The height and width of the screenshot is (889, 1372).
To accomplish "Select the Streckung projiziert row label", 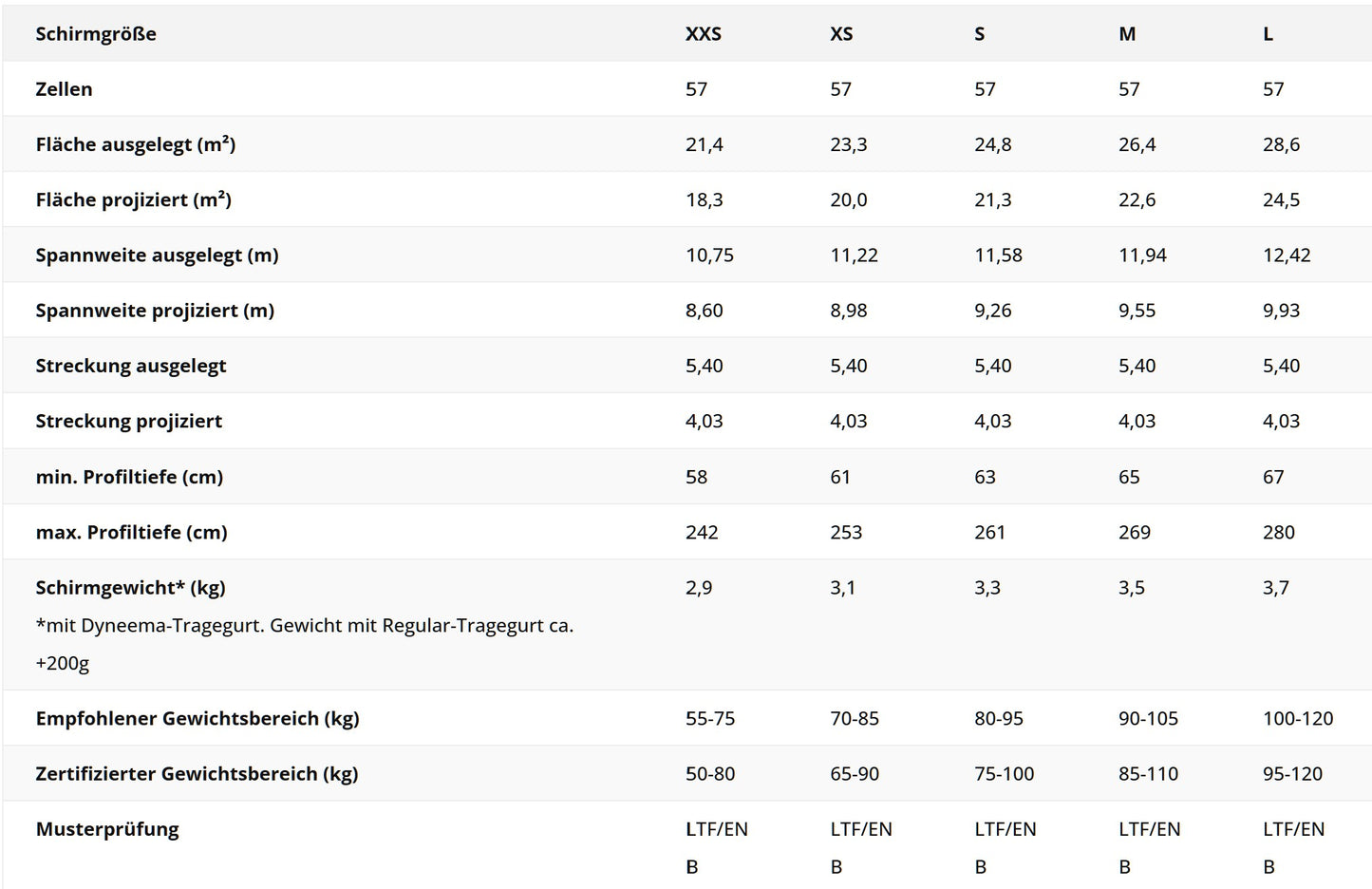I will click(129, 422).
